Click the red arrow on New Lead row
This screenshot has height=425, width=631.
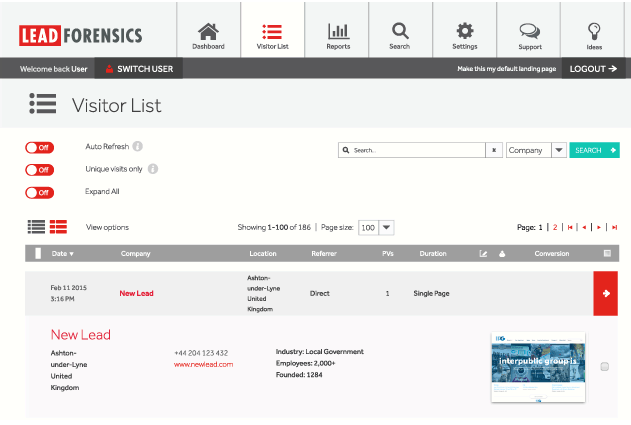tap(606, 293)
